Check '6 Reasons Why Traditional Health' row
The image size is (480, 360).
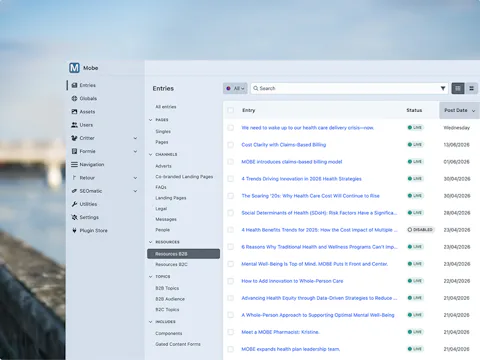230,247
